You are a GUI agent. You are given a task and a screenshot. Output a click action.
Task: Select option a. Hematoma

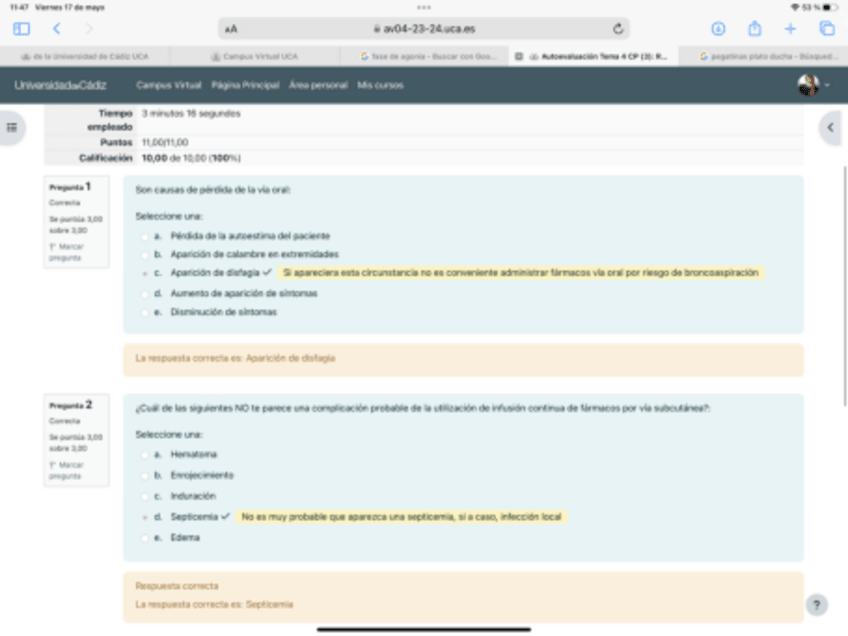pos(144,455)
